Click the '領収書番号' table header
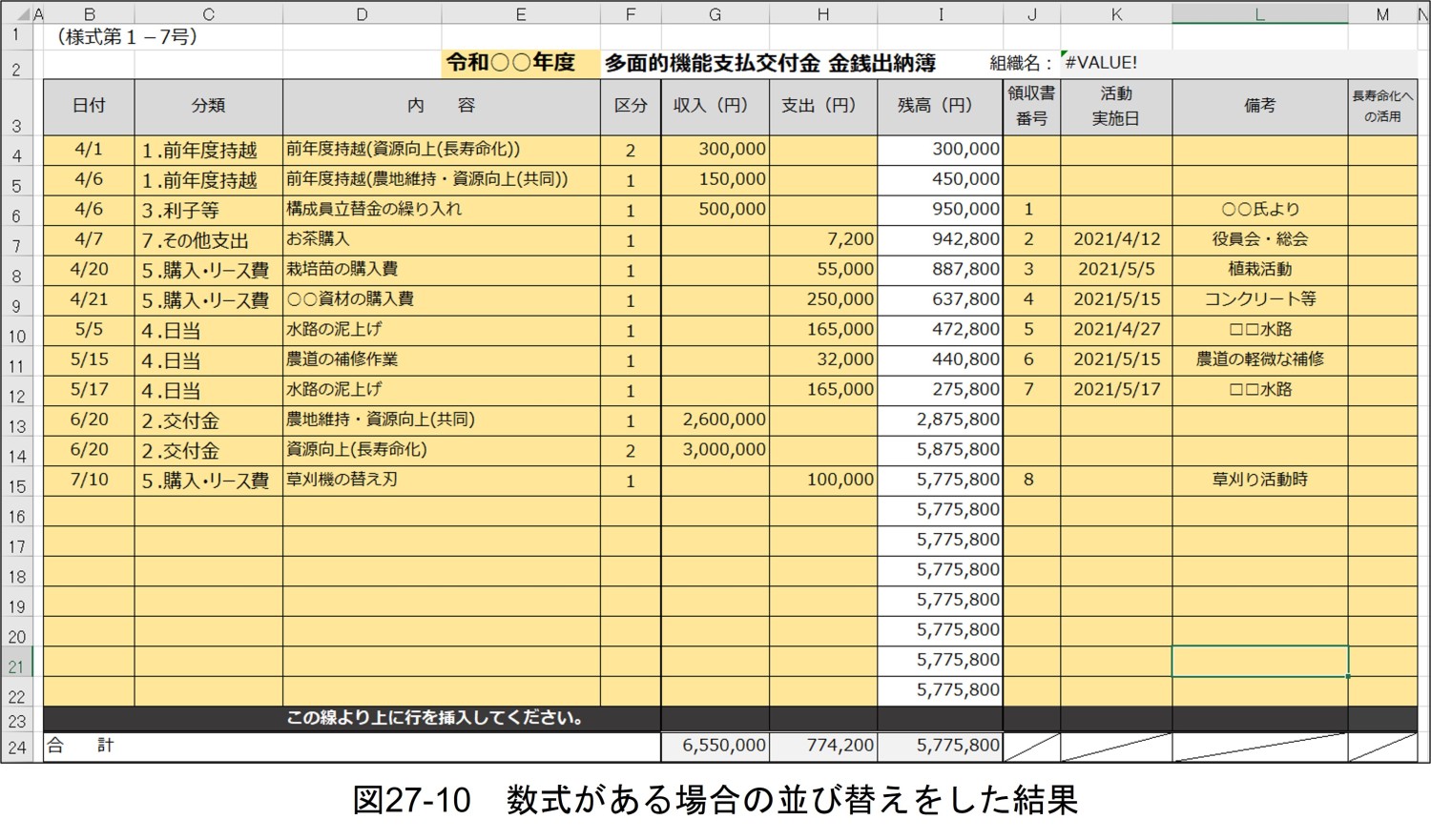Screen dimensions: 1431x840 pos(1032,107)
